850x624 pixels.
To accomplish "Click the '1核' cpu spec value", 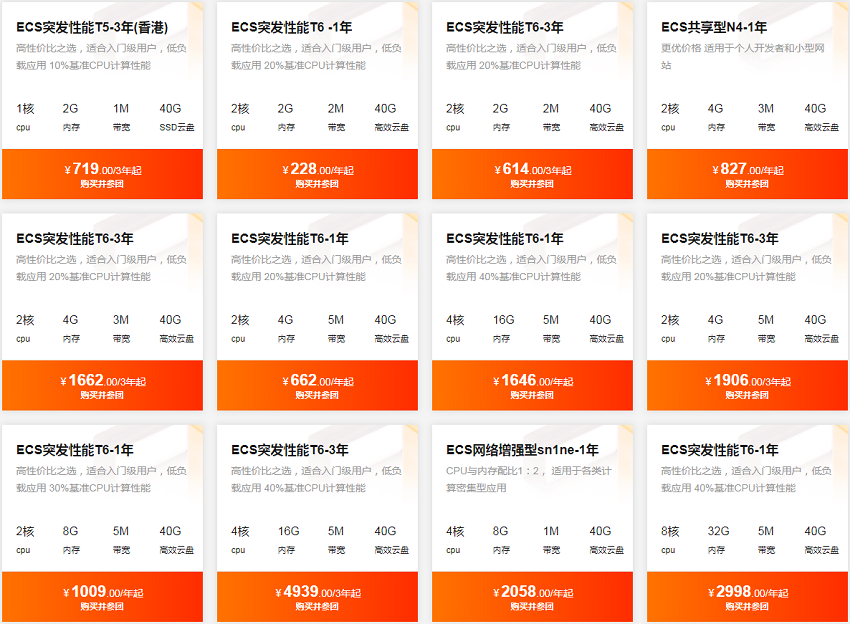I will click(25, 109).
